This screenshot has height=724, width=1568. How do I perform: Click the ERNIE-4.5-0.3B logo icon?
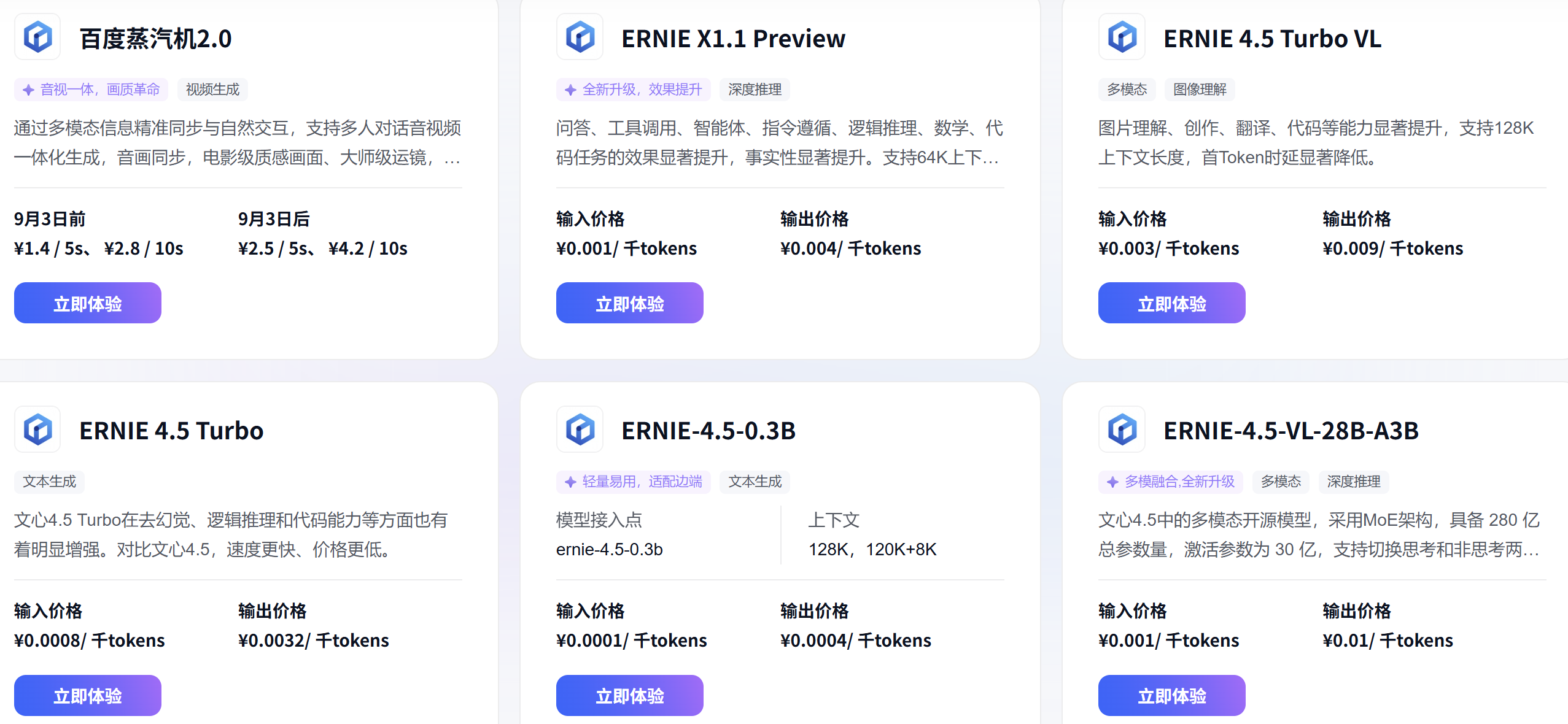pos(580,429)
